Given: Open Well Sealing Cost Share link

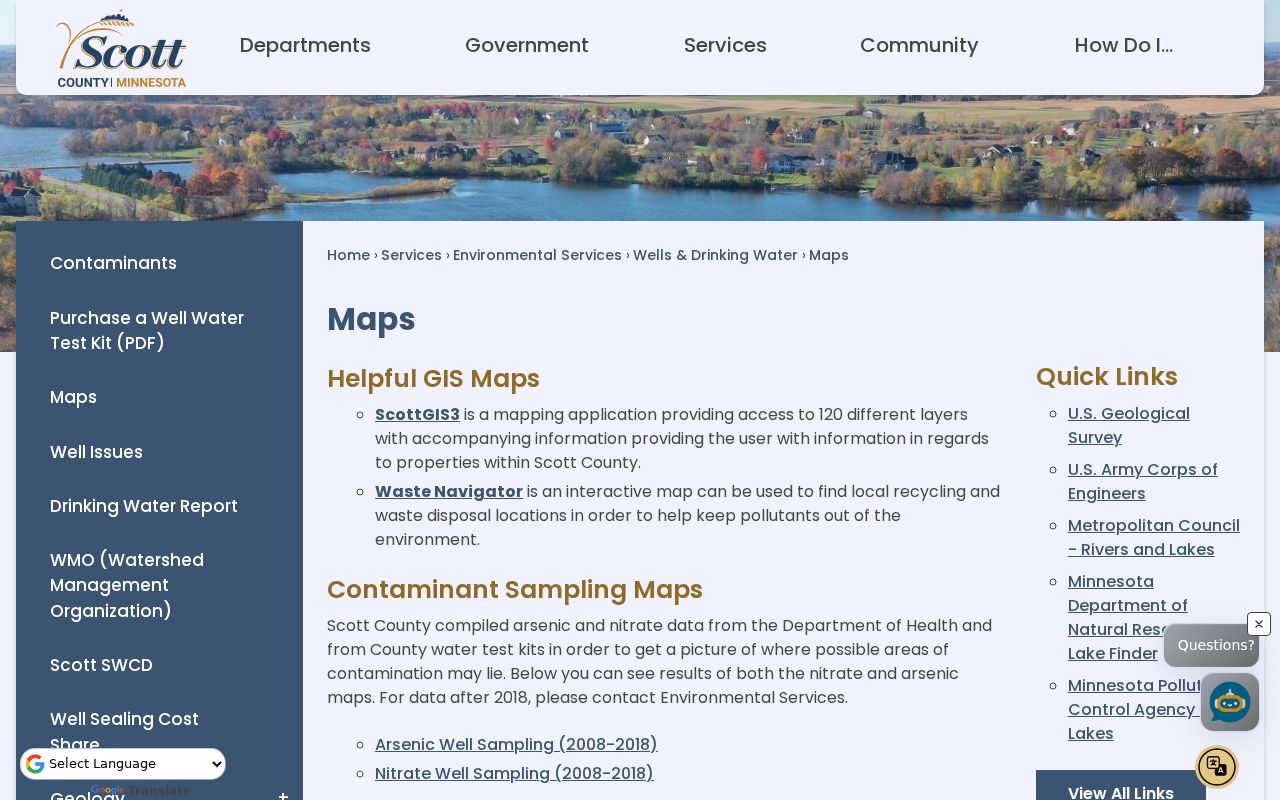Looking at the screenshot, I should click(124, 731).
